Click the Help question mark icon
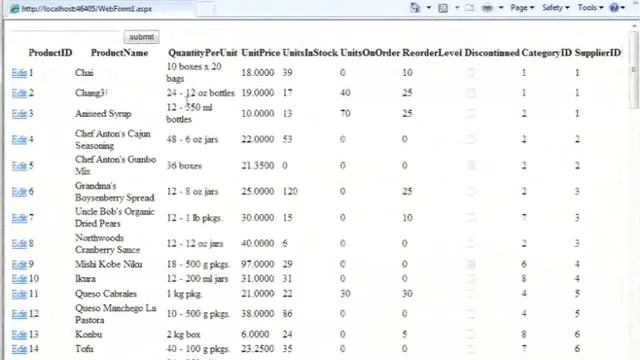Screen dimensions: 640x360 click(x=614, y=8)
